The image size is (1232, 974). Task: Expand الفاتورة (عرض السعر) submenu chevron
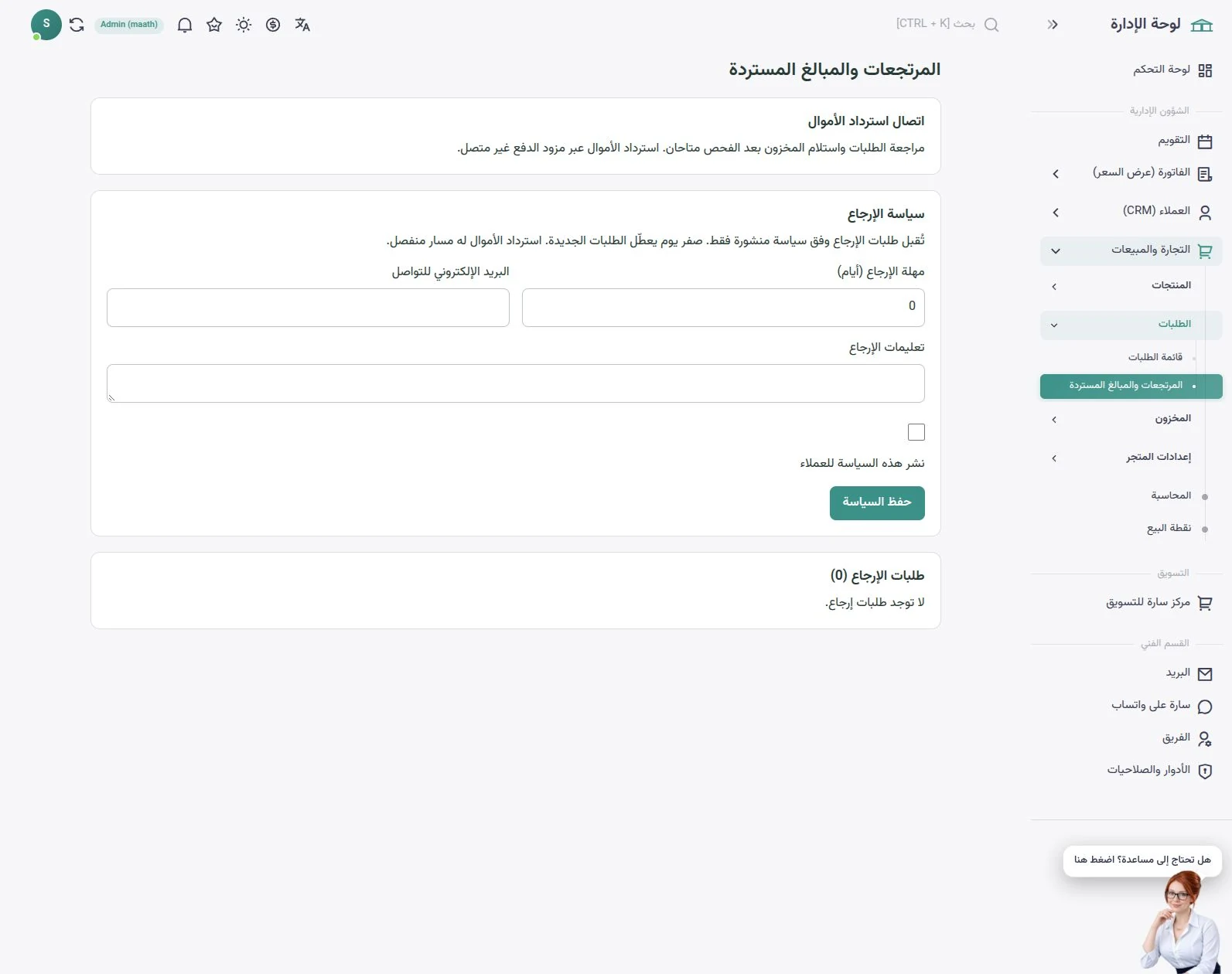click(1056, 174)
